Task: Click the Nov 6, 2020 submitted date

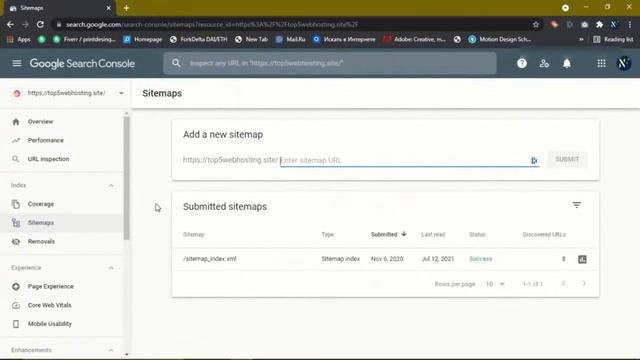Action: (x=387, y=259)
